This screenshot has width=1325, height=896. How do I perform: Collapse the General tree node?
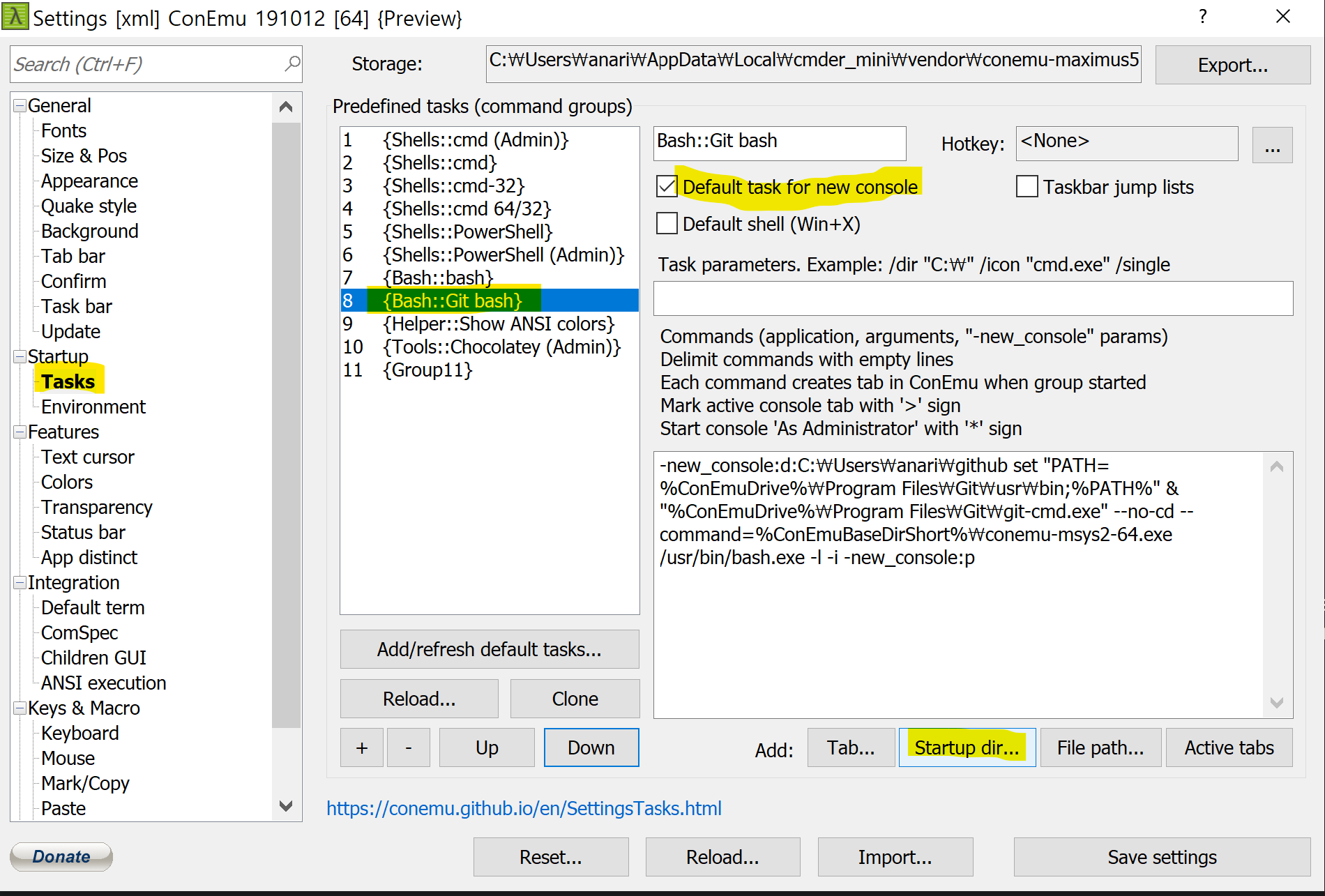click(20, 106)
